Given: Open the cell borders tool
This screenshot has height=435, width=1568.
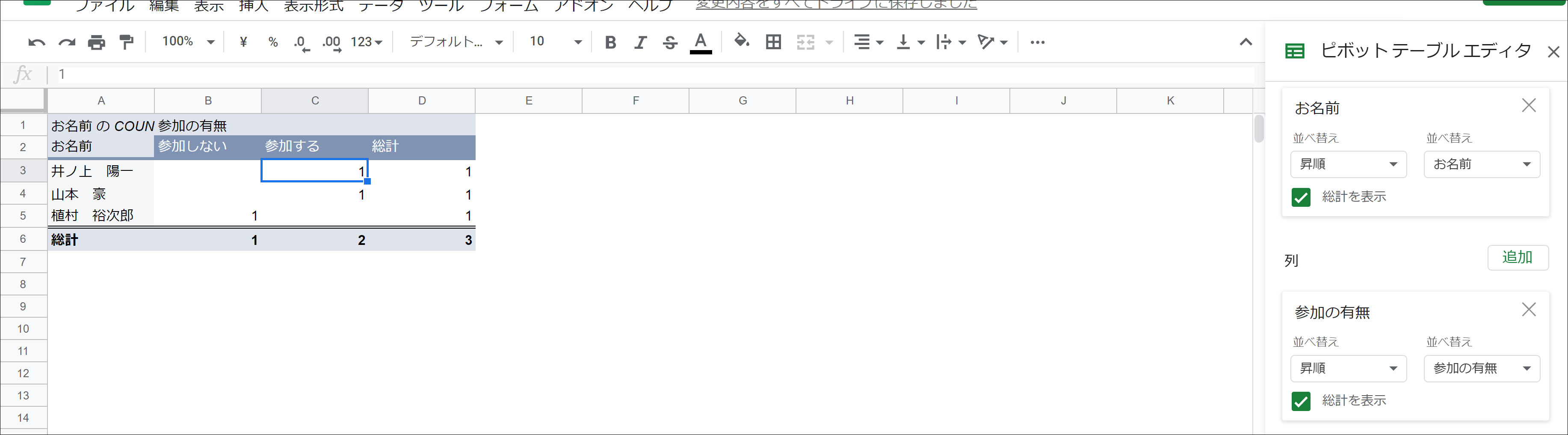Looking at the screenshot, I should click(x=774, y=42).
